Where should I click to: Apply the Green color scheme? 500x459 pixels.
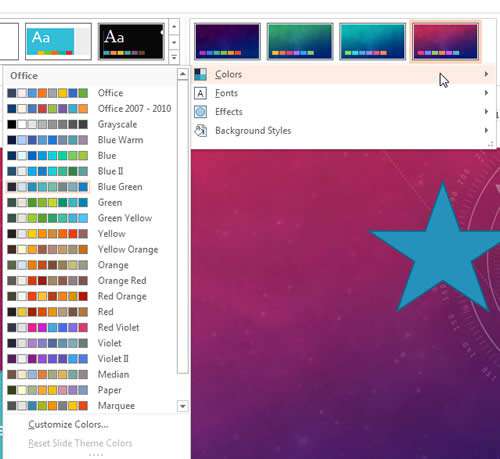91,203
